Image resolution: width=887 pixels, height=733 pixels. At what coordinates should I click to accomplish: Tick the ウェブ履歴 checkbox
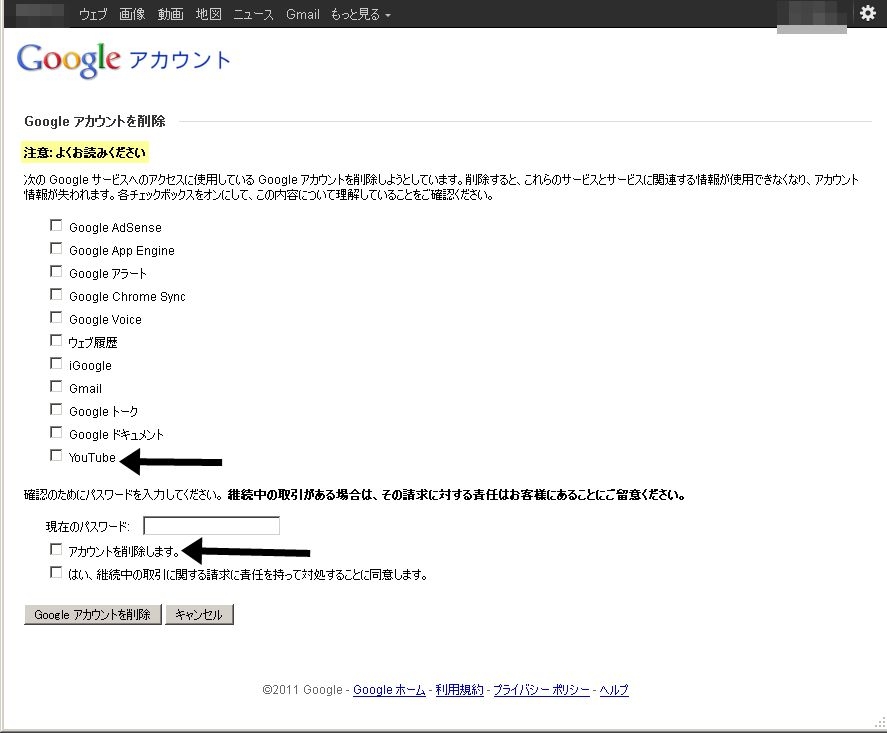coord(56,340)
